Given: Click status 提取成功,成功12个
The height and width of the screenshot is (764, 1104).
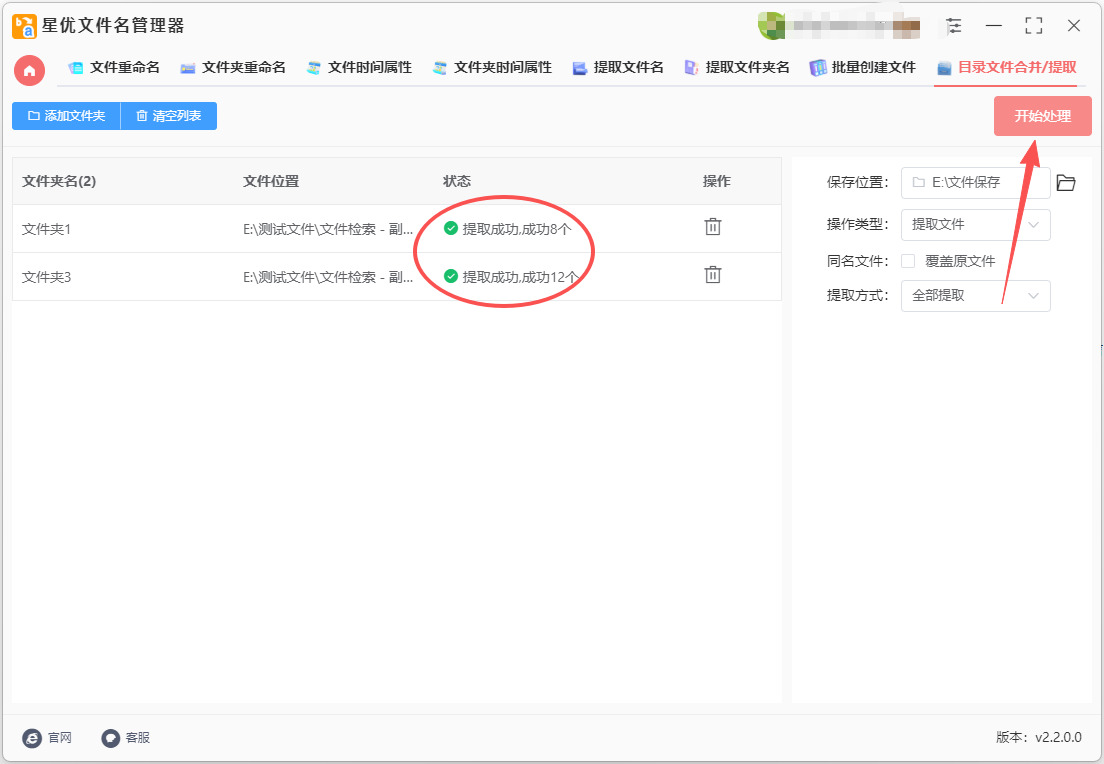Looking at the screenshot, I should [512, 277].
